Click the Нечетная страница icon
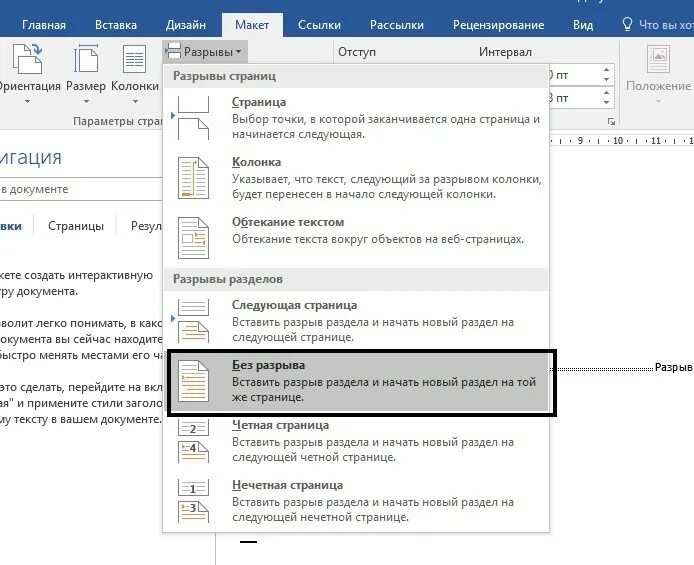The image size is (694, 565). tap(193, 501)
